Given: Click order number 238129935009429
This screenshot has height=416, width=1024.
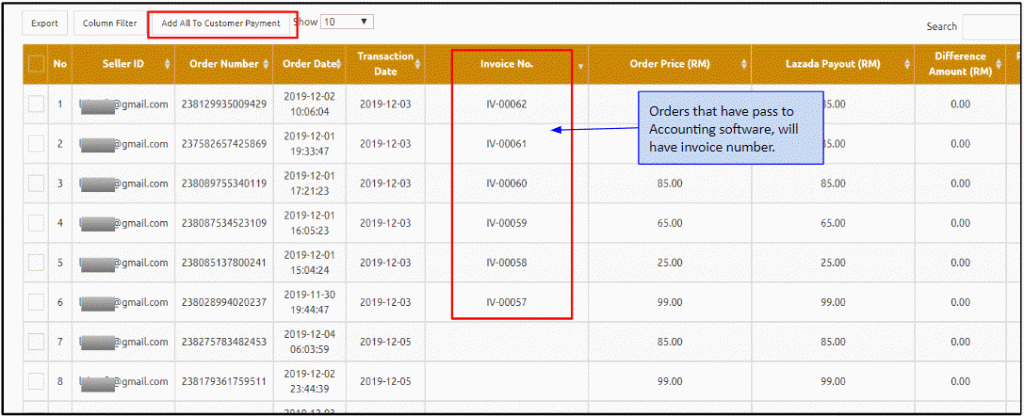Looking at the screenshot, I should [224, 104].
